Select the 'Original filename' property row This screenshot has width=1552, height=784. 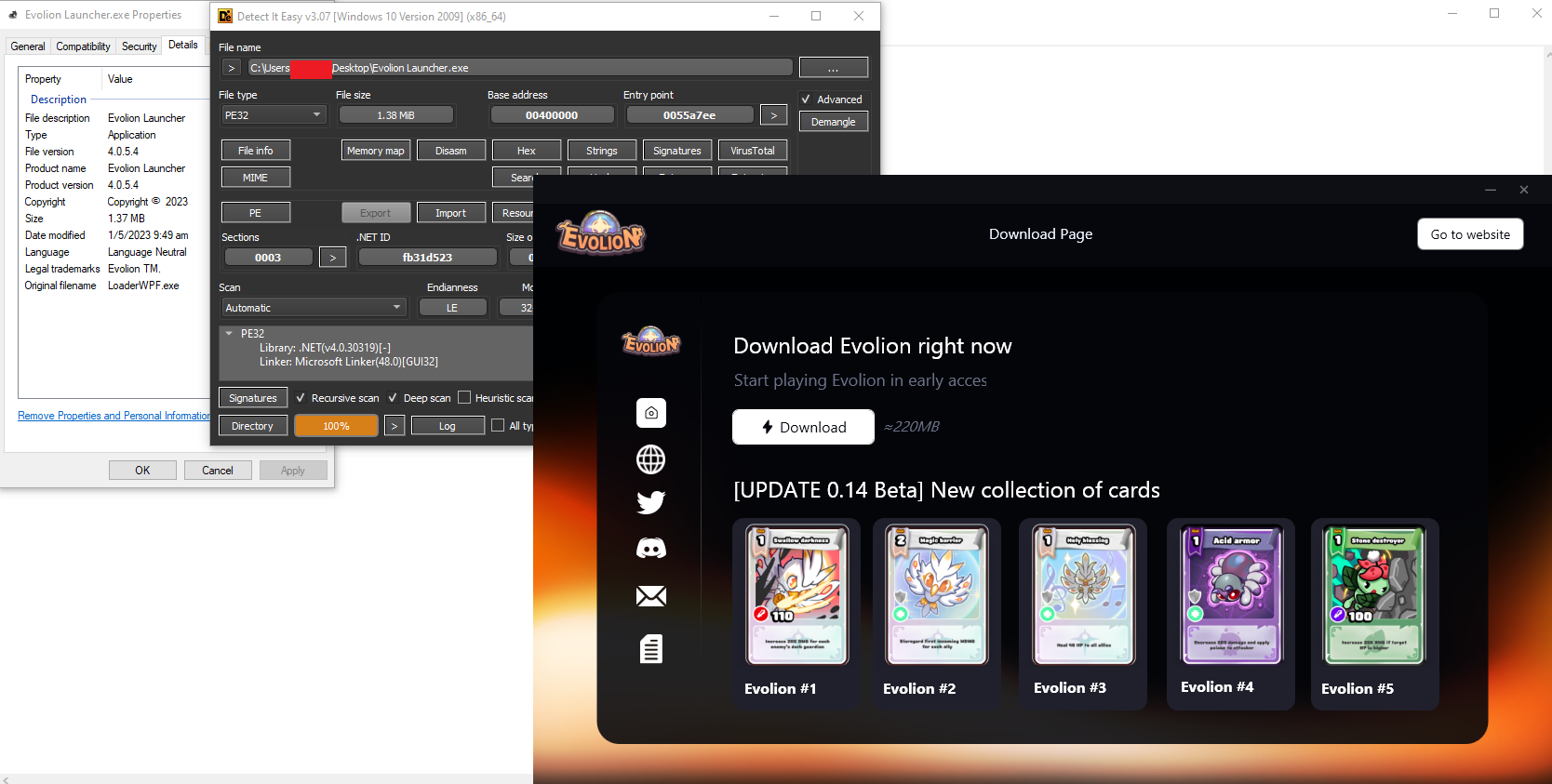[114, 286]
